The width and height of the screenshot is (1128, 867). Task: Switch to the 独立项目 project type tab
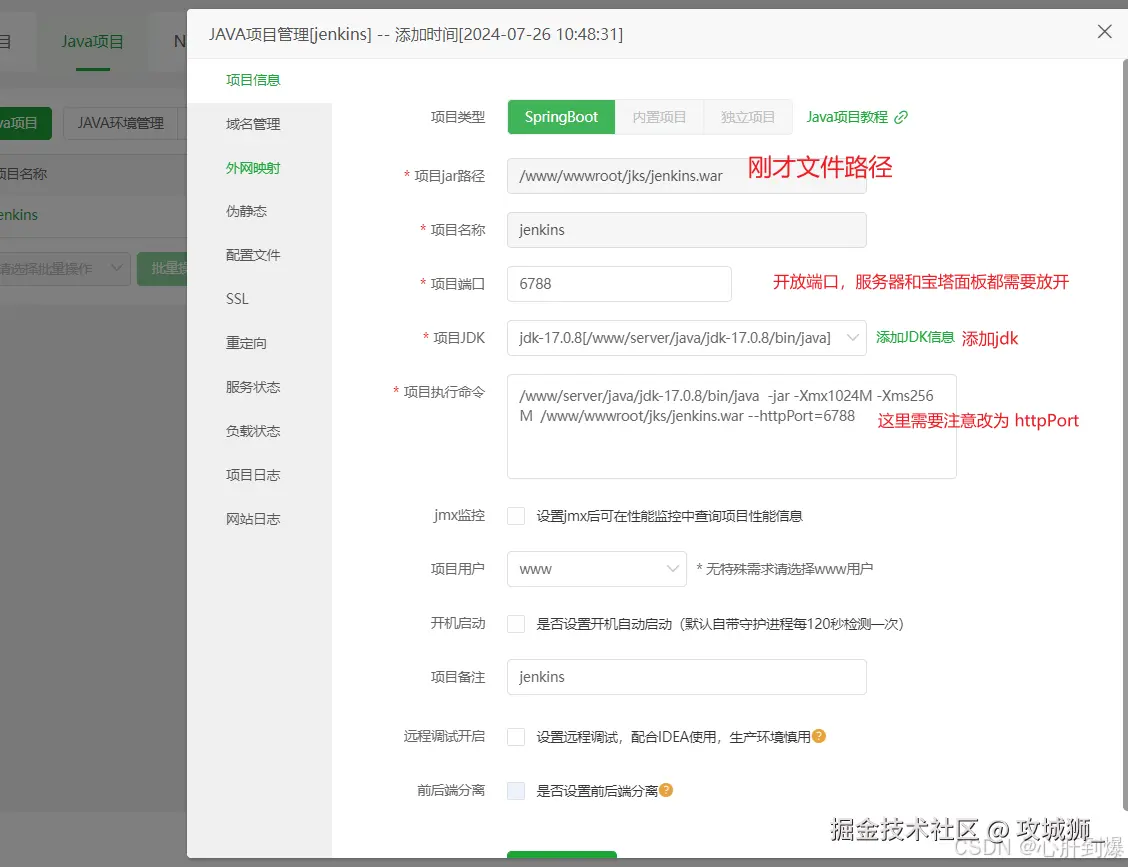coord(748,116)
